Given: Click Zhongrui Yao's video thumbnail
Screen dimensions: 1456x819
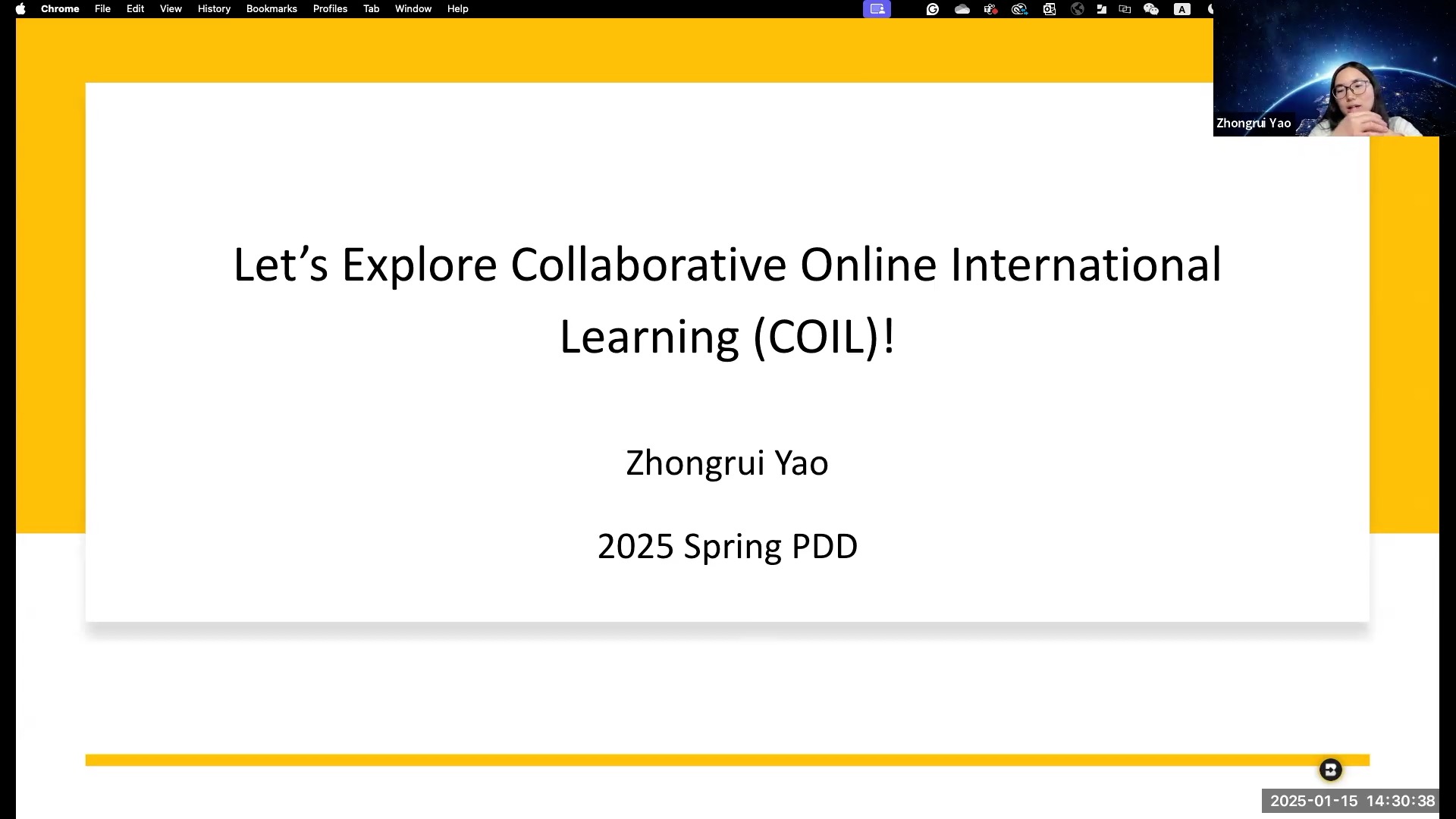Looking at the screenshot, I should coord(1335,68).
